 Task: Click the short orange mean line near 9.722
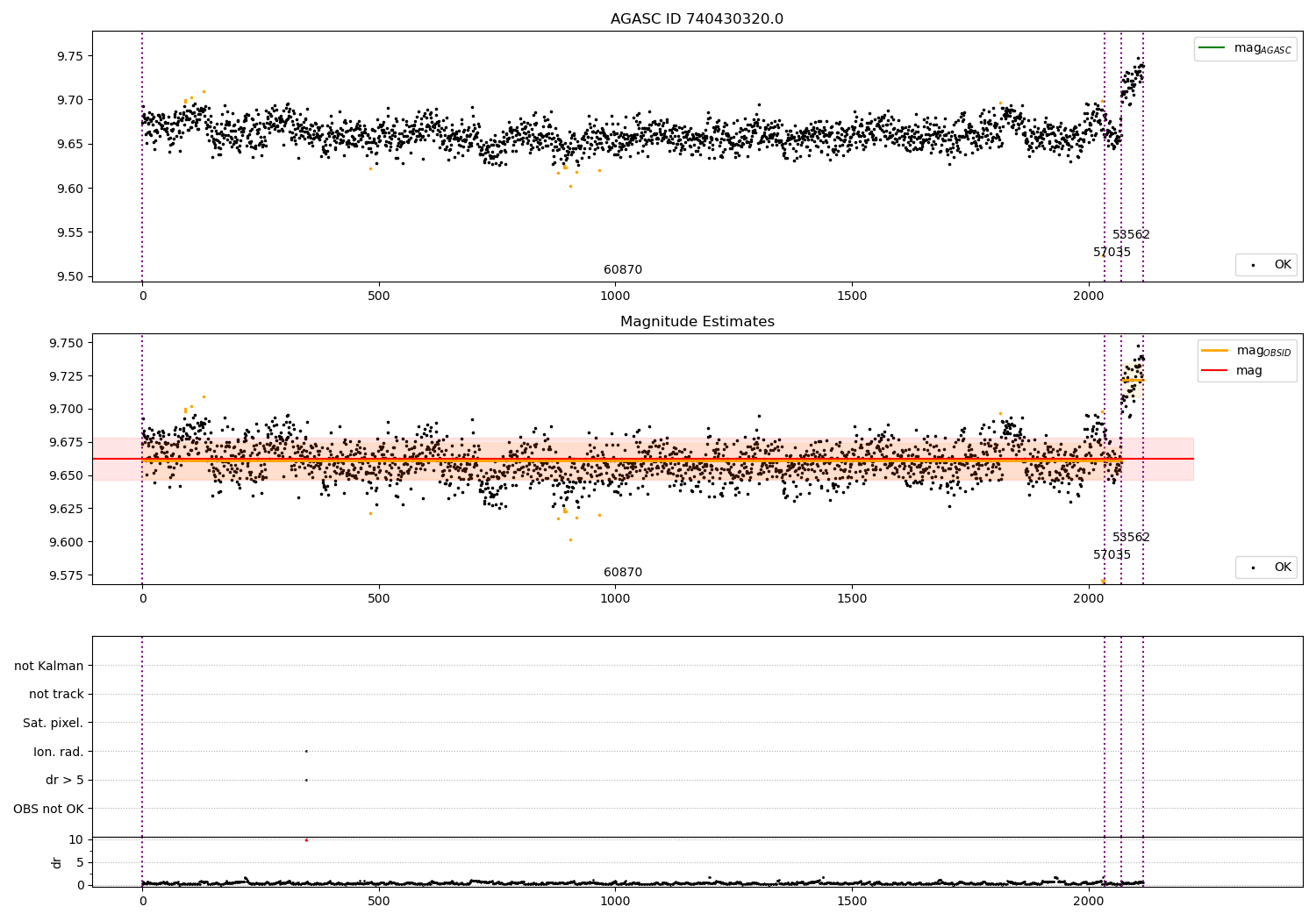pos(1133,380)
